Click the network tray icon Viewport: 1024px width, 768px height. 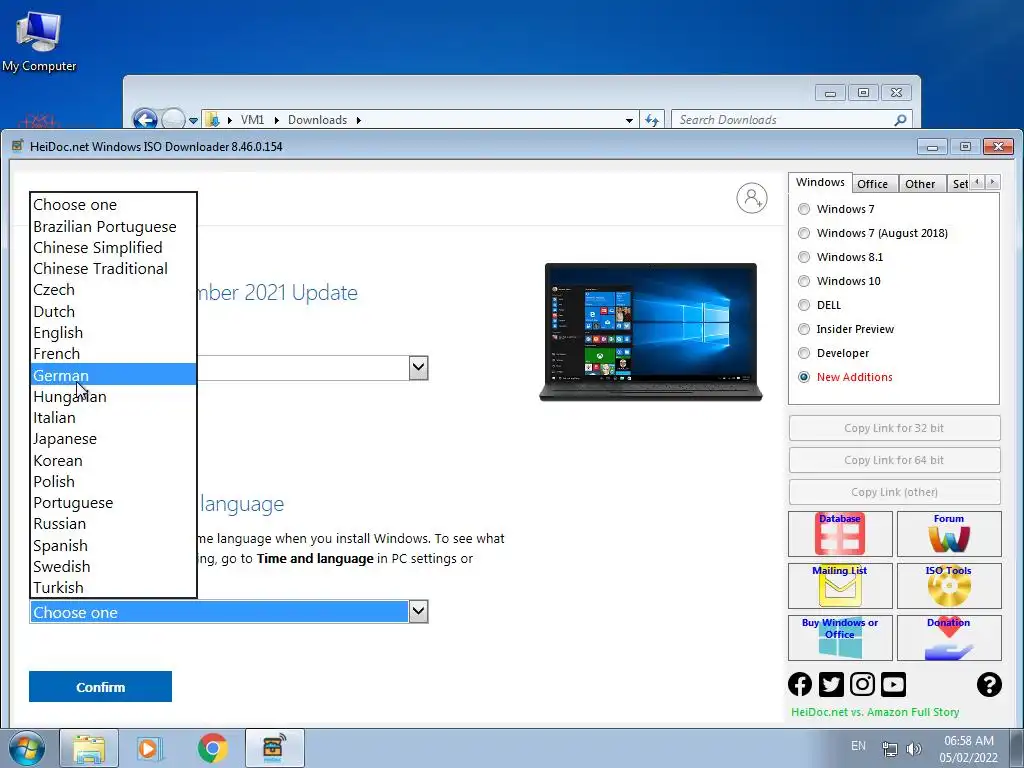(x=889, y=748)
